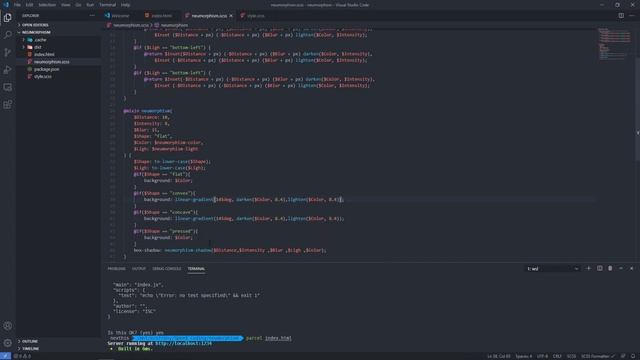Open the Edit menu

(x=29, y=5)
